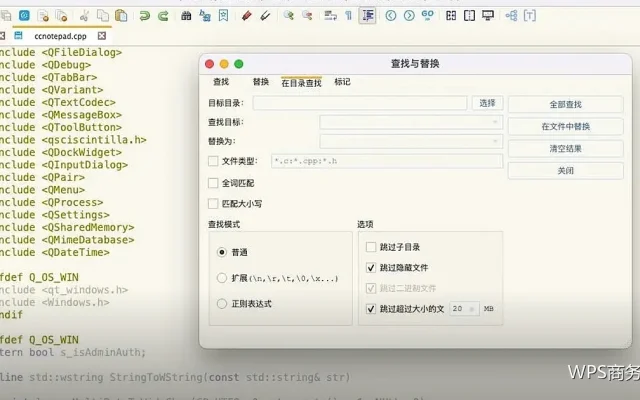Navigate forward with the right circle arrow
Screen dimensions: 640x400
pos(409,16)
